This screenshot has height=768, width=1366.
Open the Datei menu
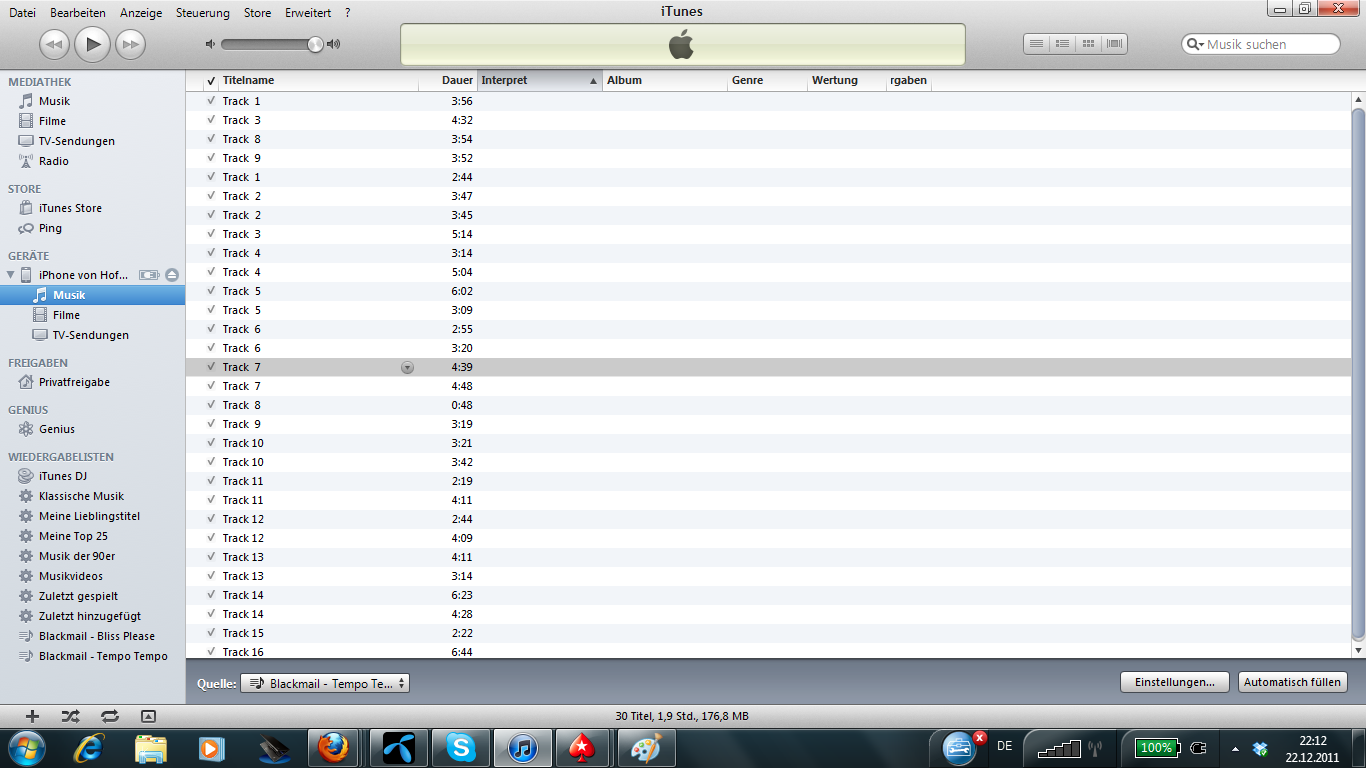pos(22,13)
